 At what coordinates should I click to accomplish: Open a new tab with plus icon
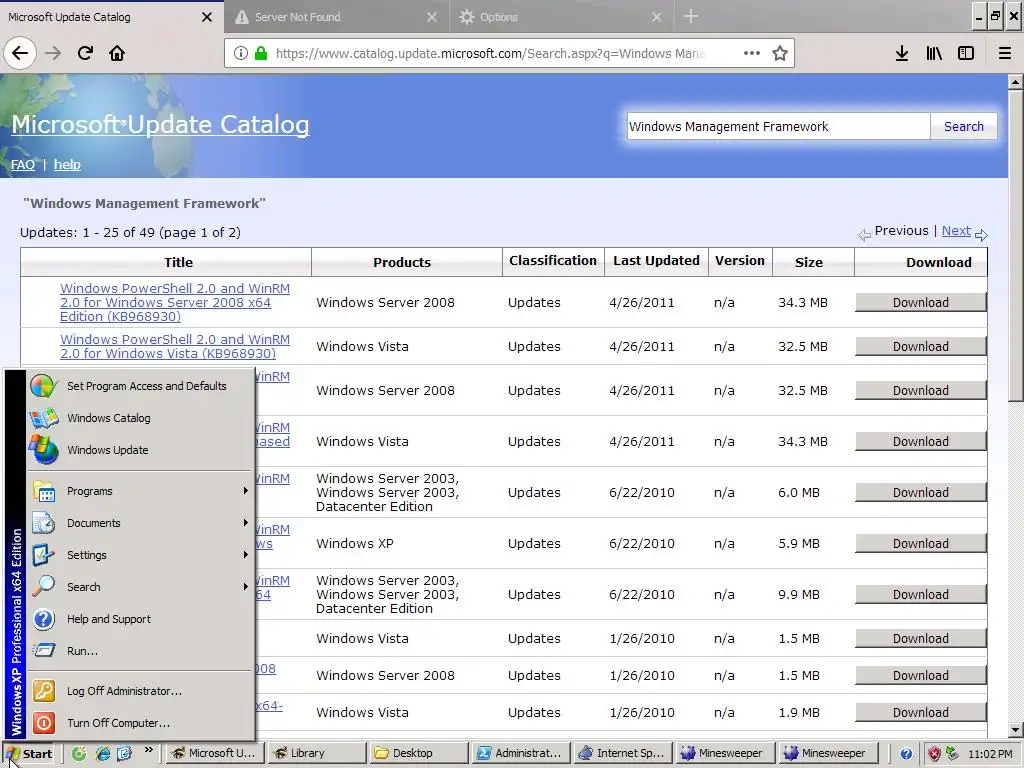pos(691,16)
